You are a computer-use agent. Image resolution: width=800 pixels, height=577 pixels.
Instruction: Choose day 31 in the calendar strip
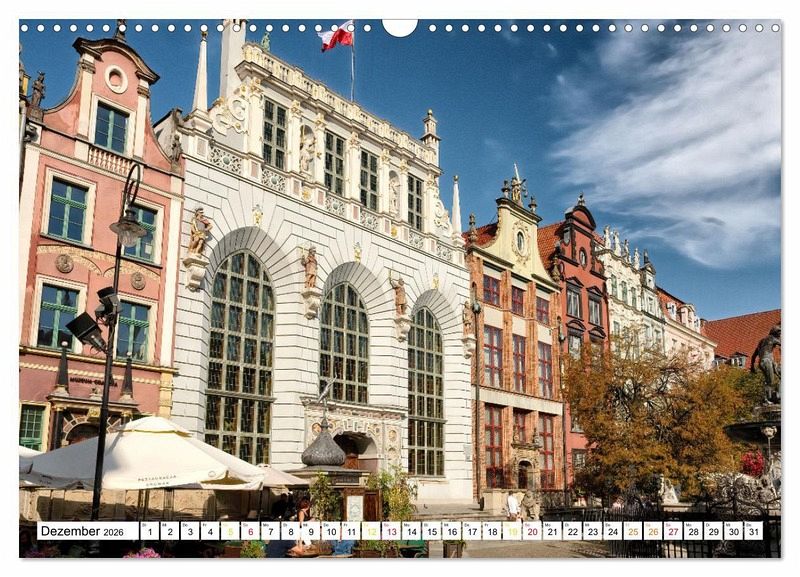pyautogui.click(x=754, y=531)
